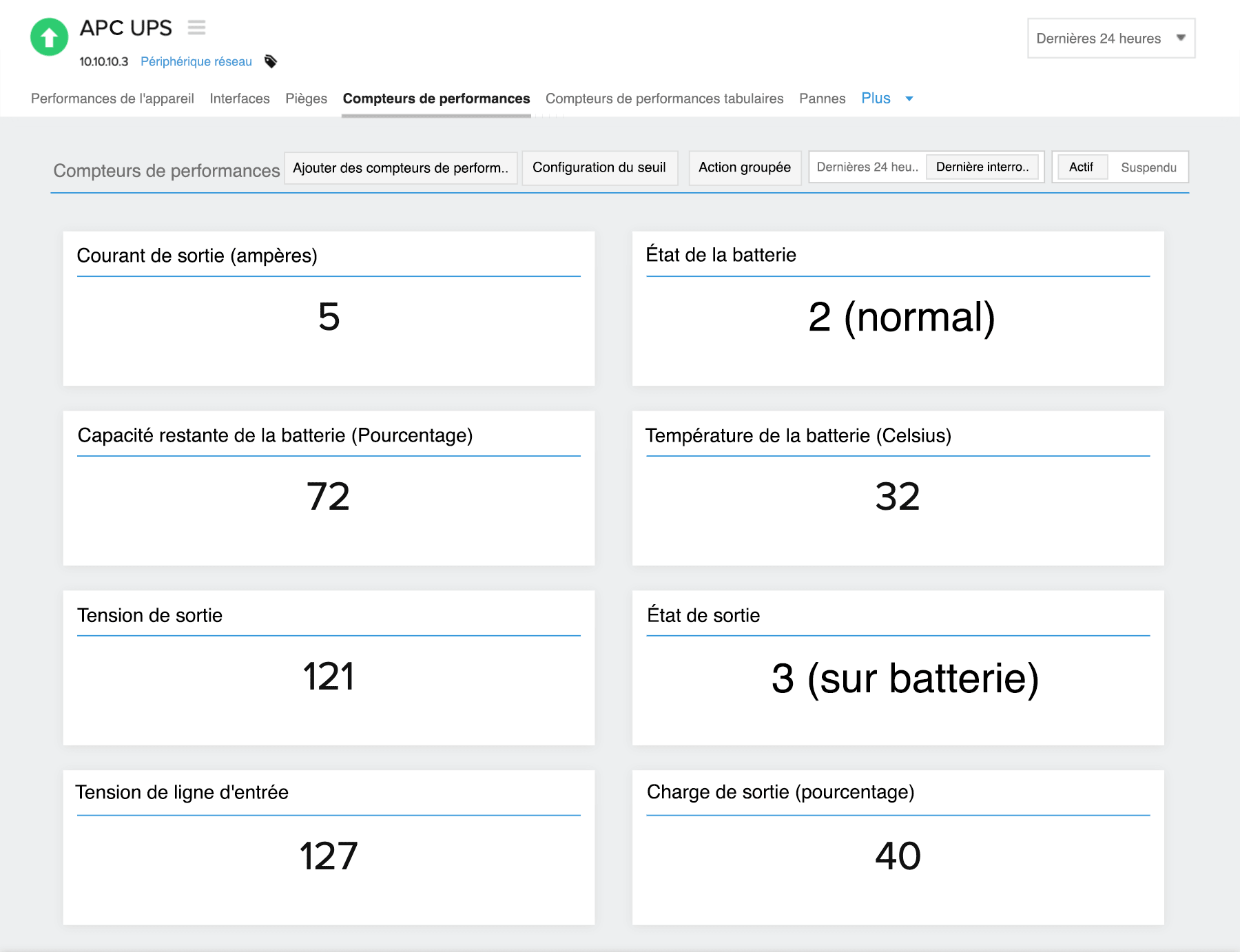This screenshot has width=1240, height=952.
Task: Click Ajouter des compteurs de performances
Action: coord(401,167)
